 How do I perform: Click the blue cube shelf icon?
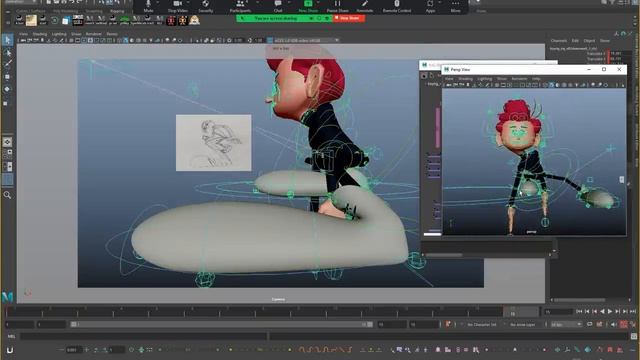tap(66, 20)
